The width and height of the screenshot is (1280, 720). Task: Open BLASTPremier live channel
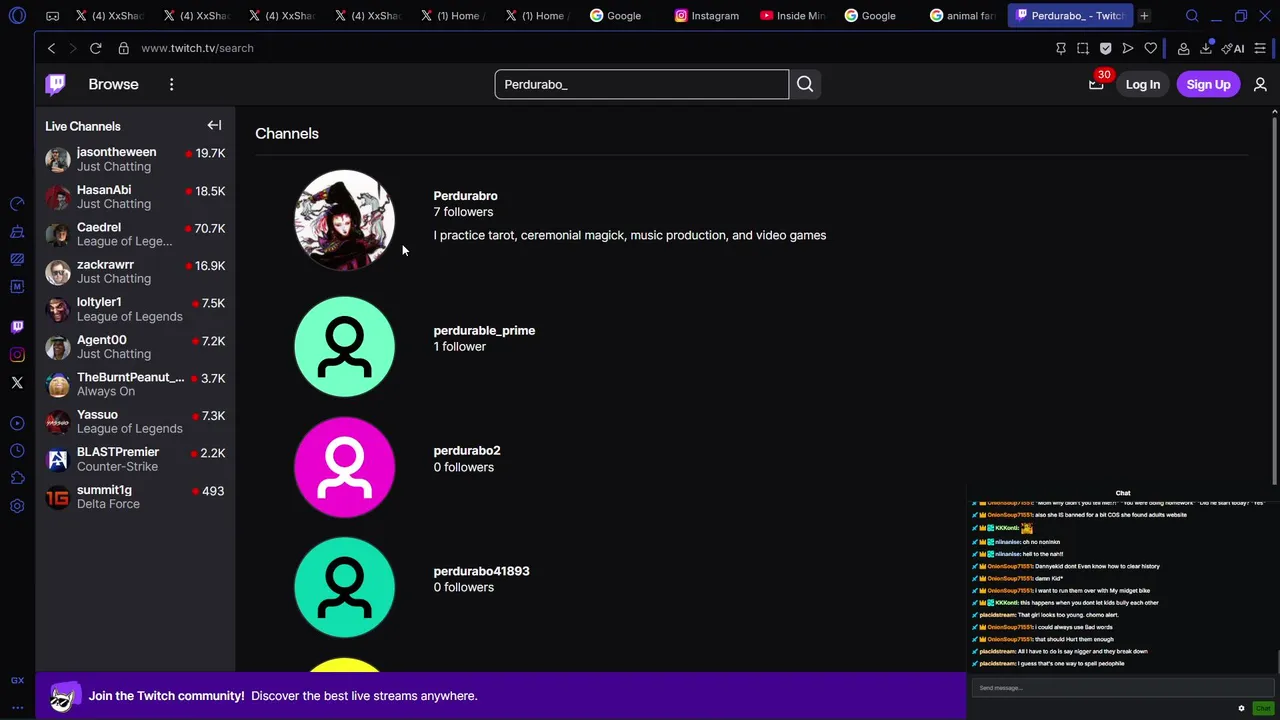[x=135, y=459]
